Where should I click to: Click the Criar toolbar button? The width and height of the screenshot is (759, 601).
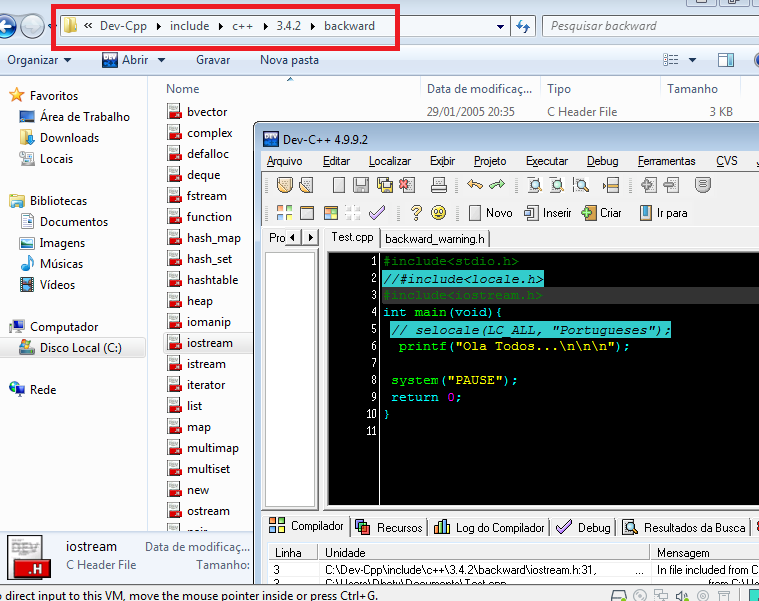coord(602,213)
